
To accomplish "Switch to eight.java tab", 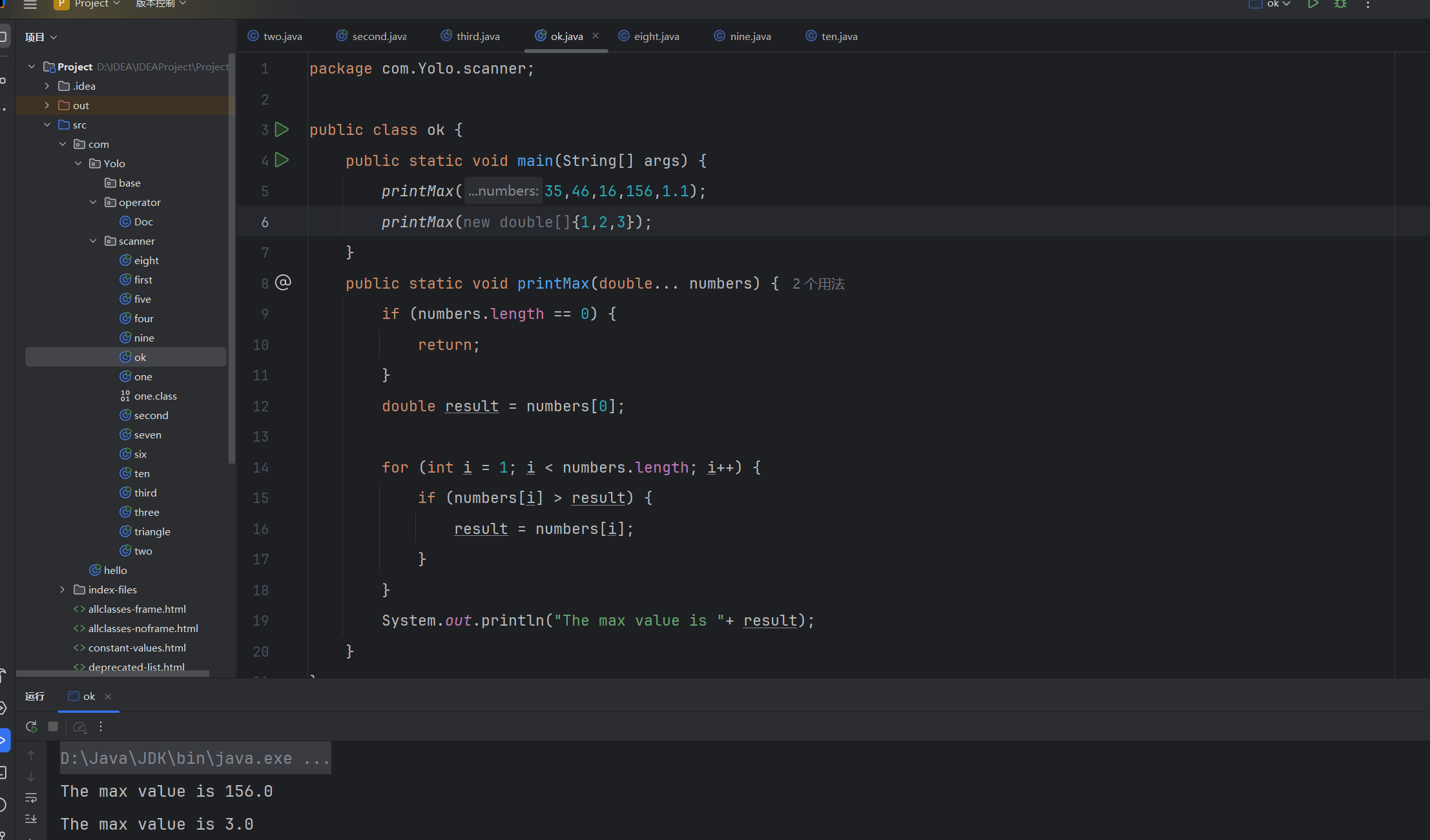I will pos(649,36).
